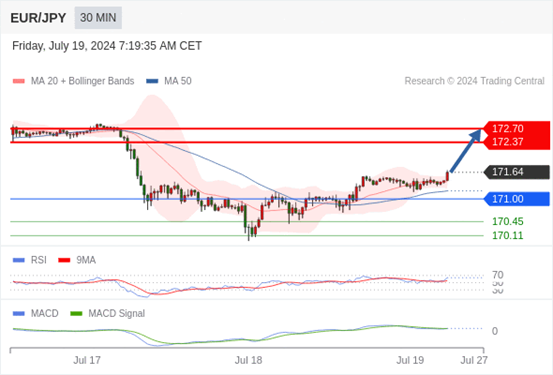Click the 170.45 support level label

[508, 222]
